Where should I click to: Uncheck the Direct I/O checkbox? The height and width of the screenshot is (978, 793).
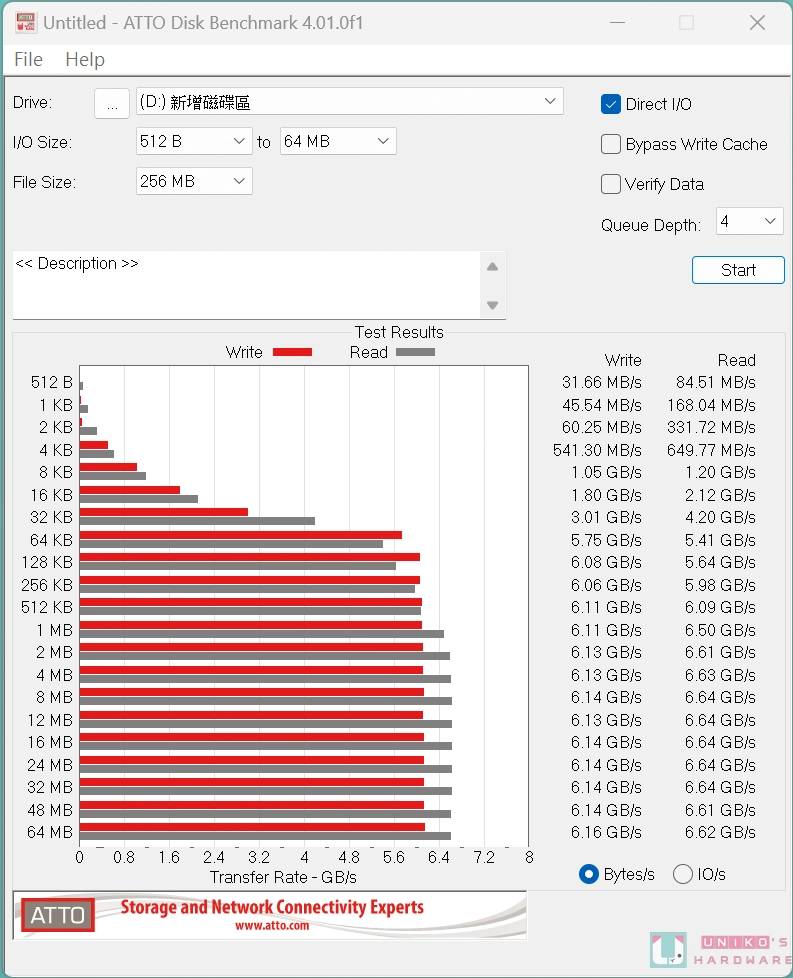[611, 104]
